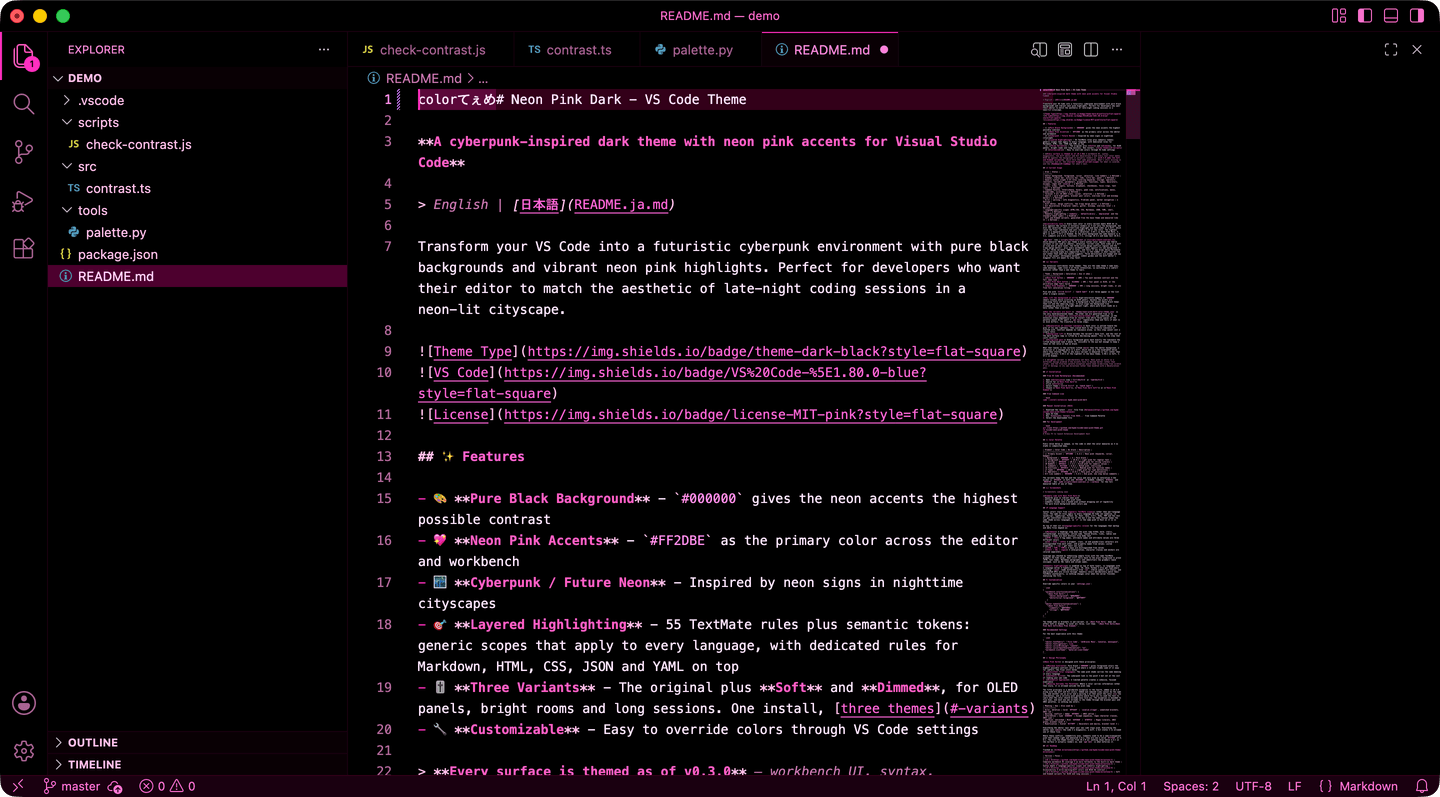Open check-contrast.js in file tree

pos(138,144)
